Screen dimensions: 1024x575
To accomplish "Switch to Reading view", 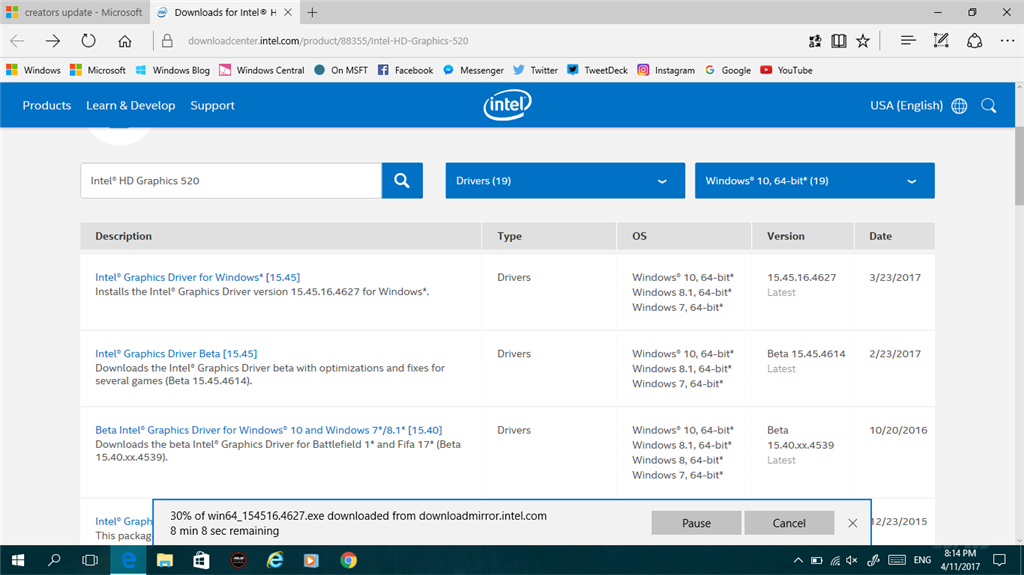I will pos(839,41).
